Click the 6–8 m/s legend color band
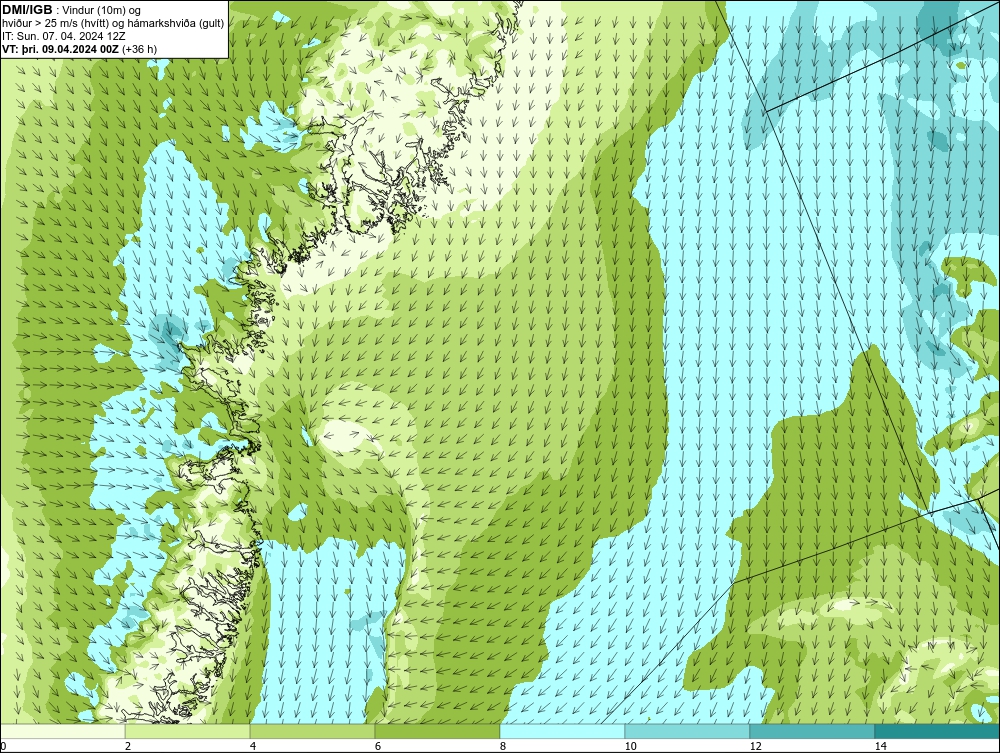 438,731
